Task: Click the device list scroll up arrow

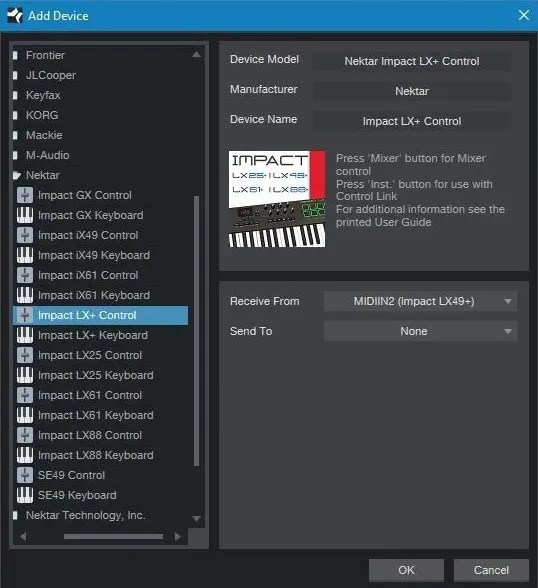Action: [196, 55]
